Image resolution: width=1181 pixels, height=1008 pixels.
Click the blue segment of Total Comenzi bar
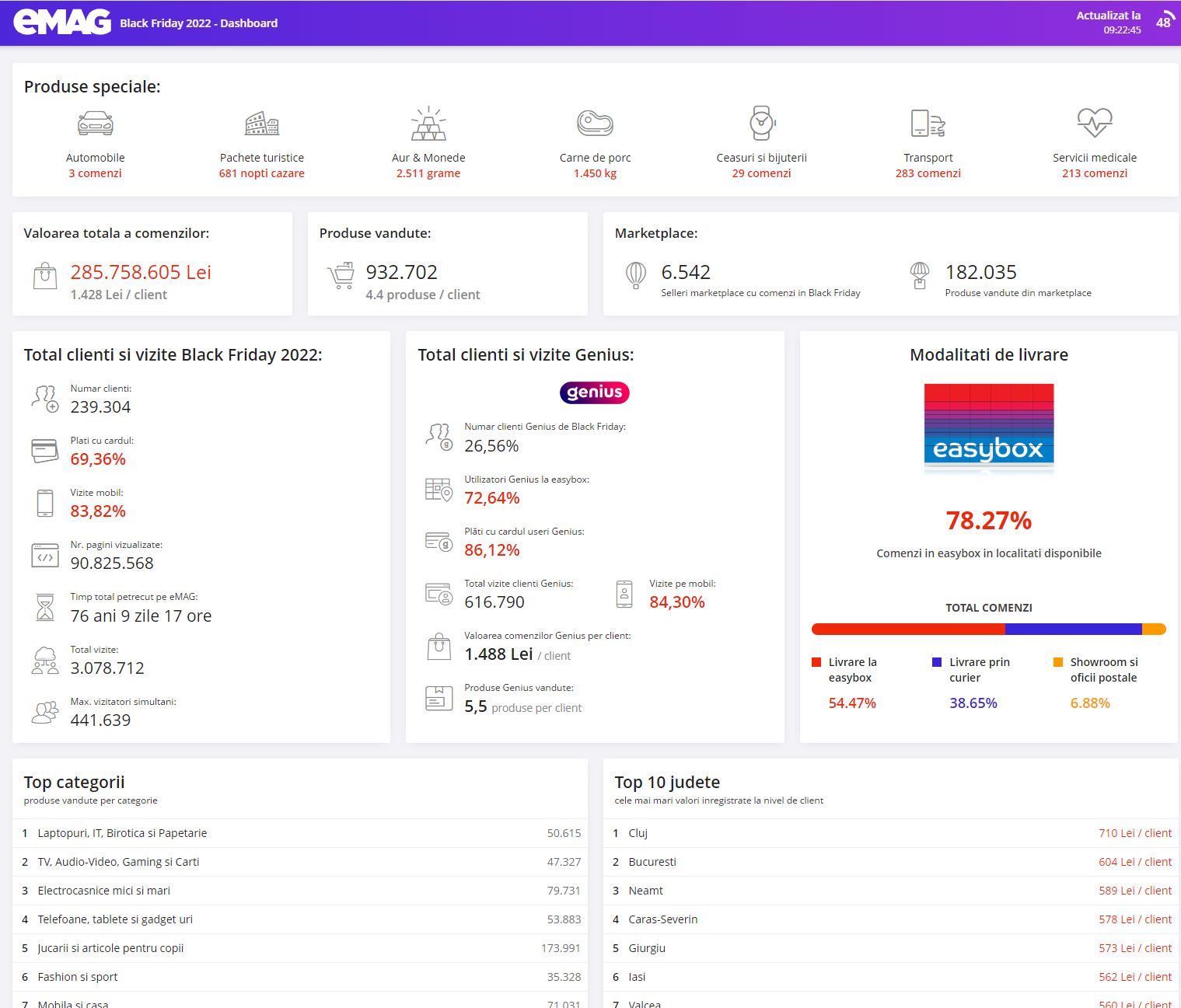(x=1074, y=630)
